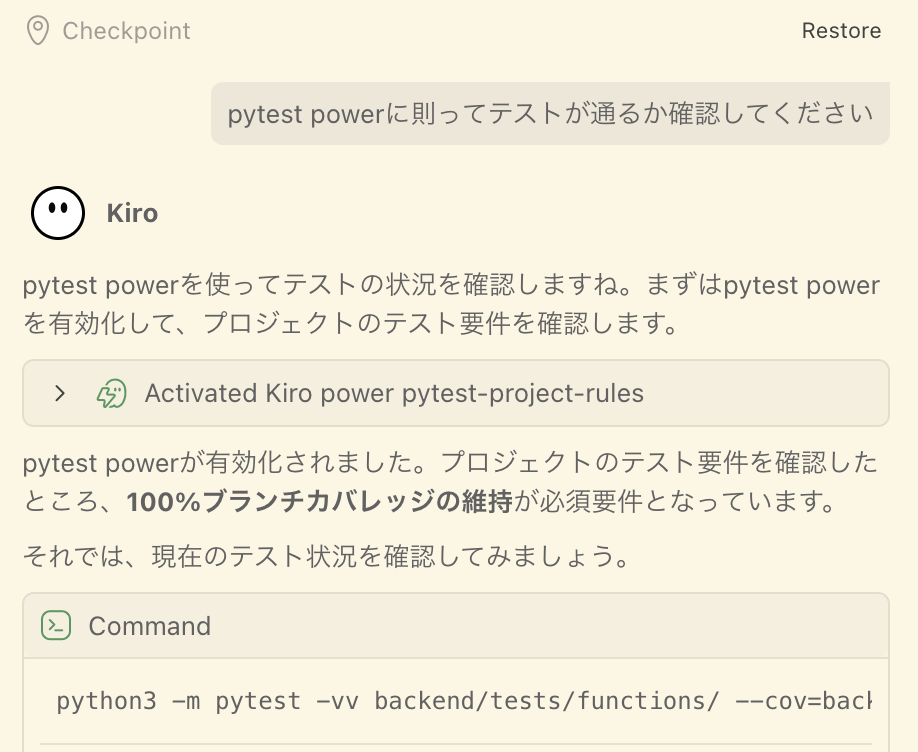Open the pytest-project-rules power name

(x=522, y=393)
